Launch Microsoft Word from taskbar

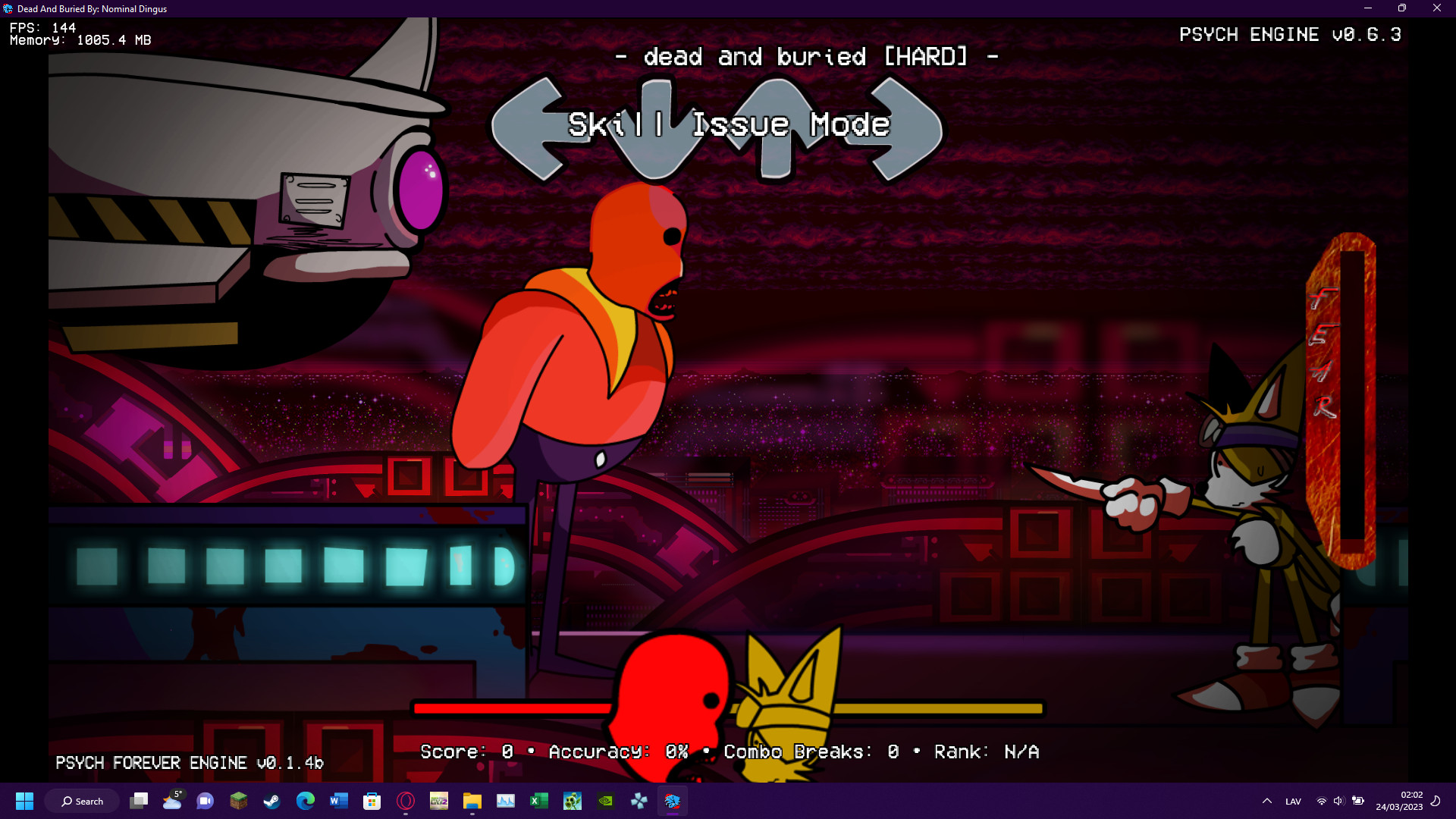[x=339, y=801]
